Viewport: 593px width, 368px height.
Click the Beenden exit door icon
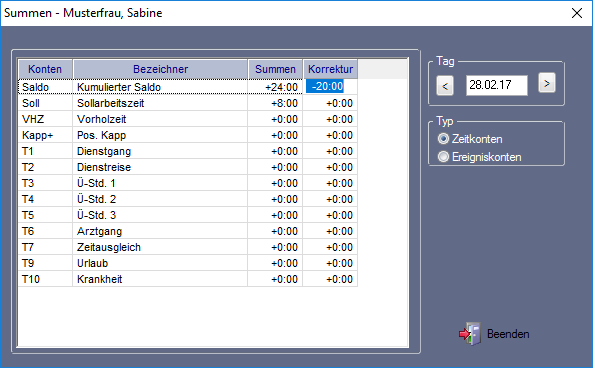click(469, 334)
